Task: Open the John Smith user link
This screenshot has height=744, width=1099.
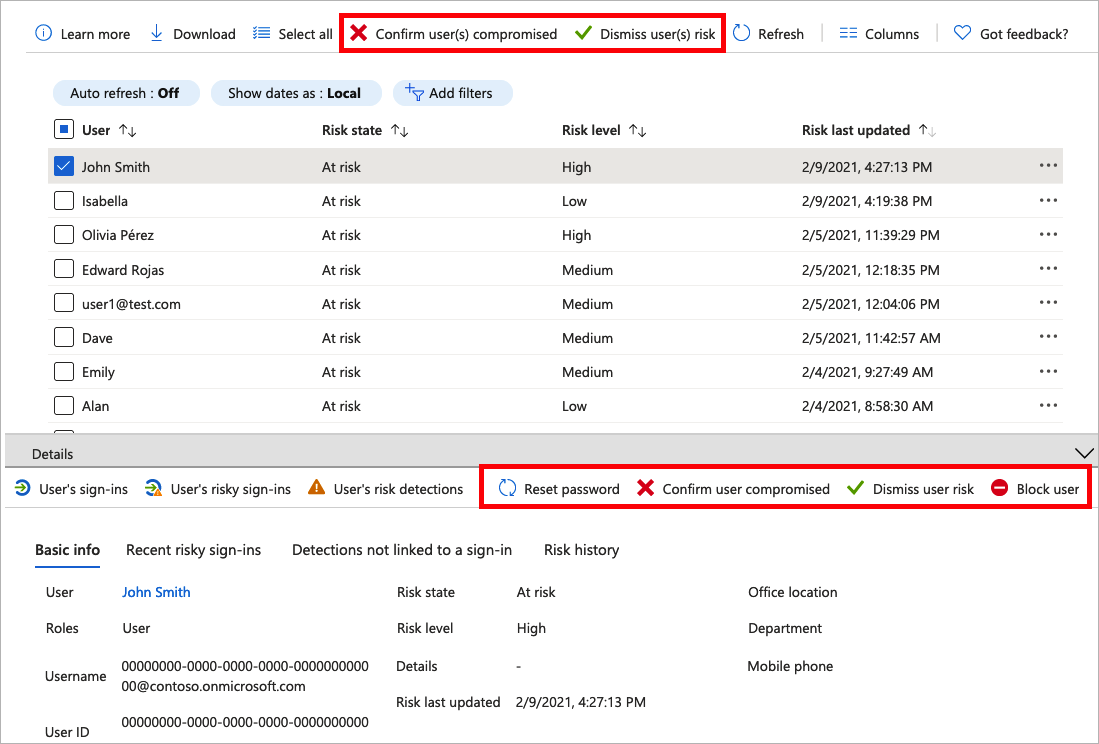Action: (156, 592)
